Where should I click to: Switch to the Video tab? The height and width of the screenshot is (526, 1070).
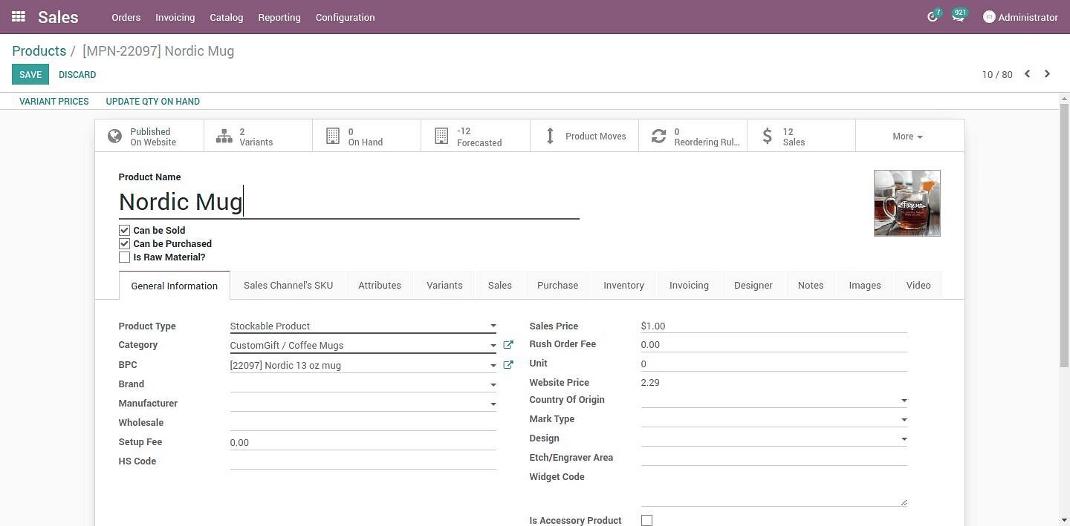tap(918, 285)
